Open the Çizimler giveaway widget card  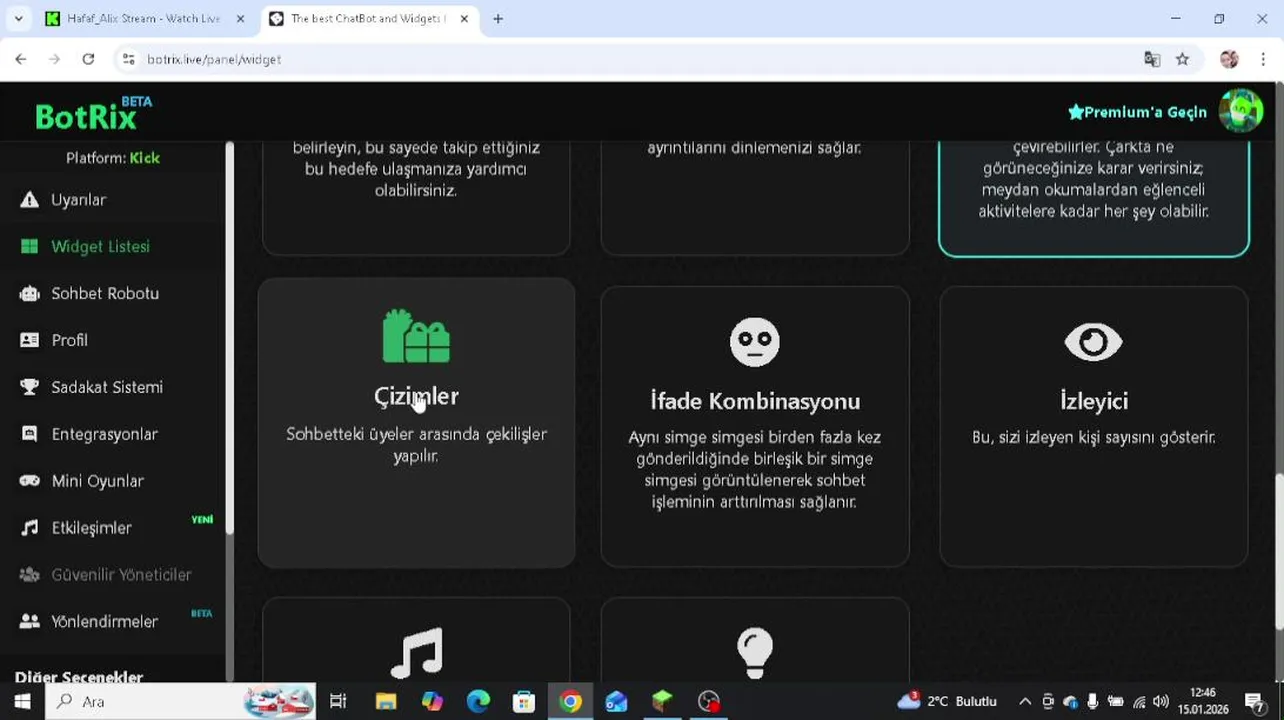point(416,423)
